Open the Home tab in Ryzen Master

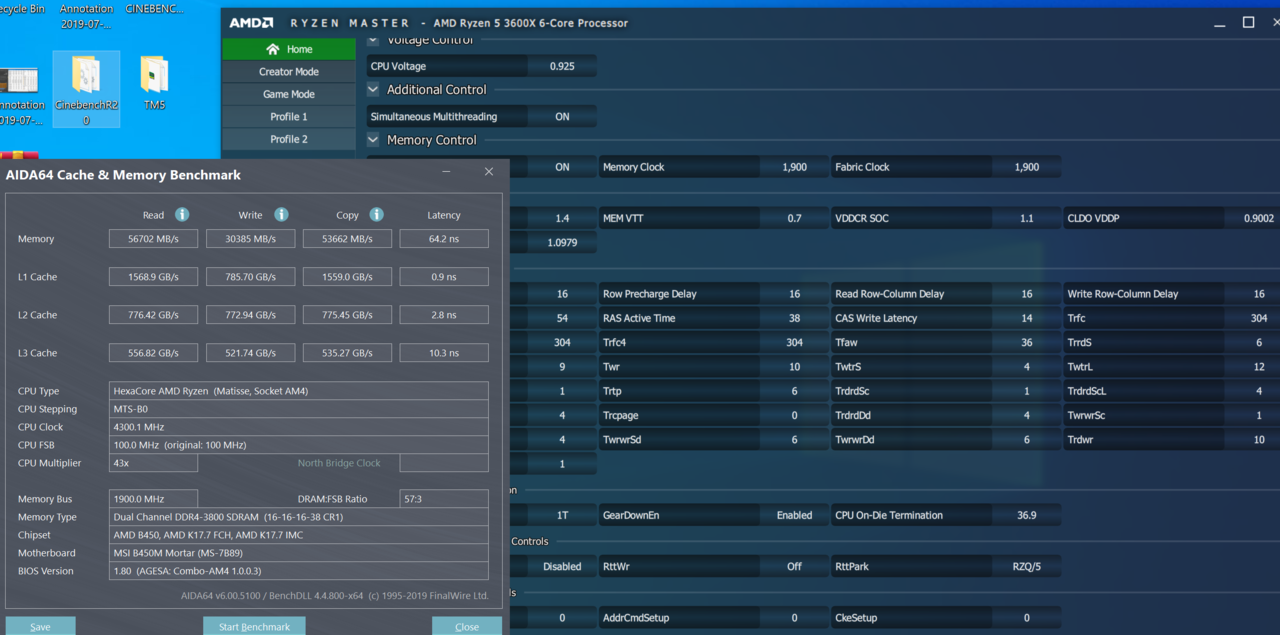click(x=289, y=49)
